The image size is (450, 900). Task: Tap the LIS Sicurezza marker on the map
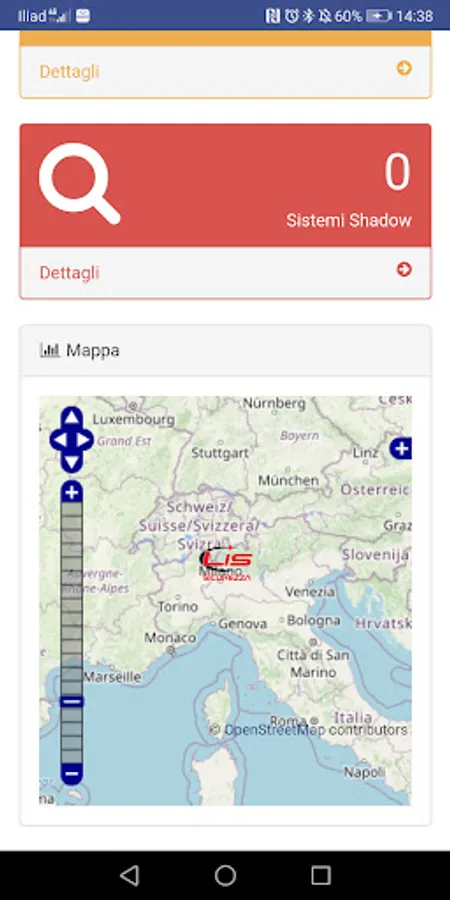[x=226, y=565]
